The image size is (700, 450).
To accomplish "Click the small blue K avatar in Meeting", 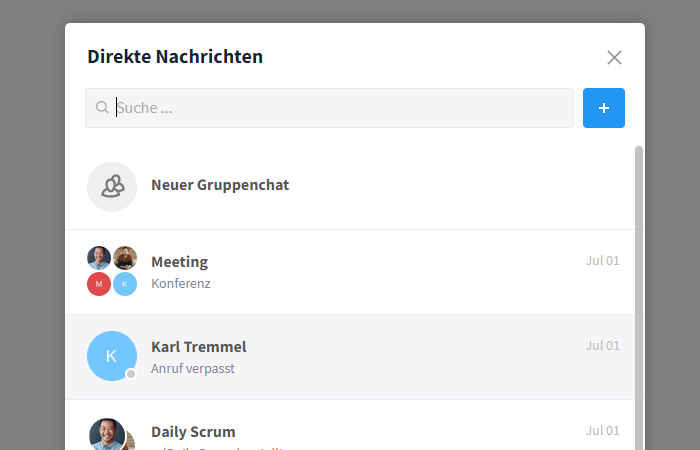I will click(125, 284).
